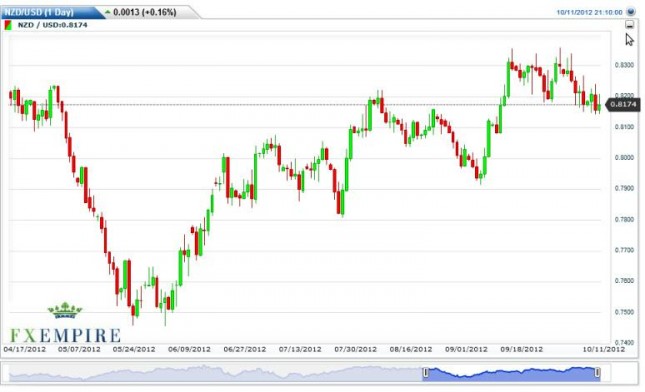This screenshot has height=392, width=645.
Task: Click the 04/17/2012 date axis label
Action: pos(25,349)
